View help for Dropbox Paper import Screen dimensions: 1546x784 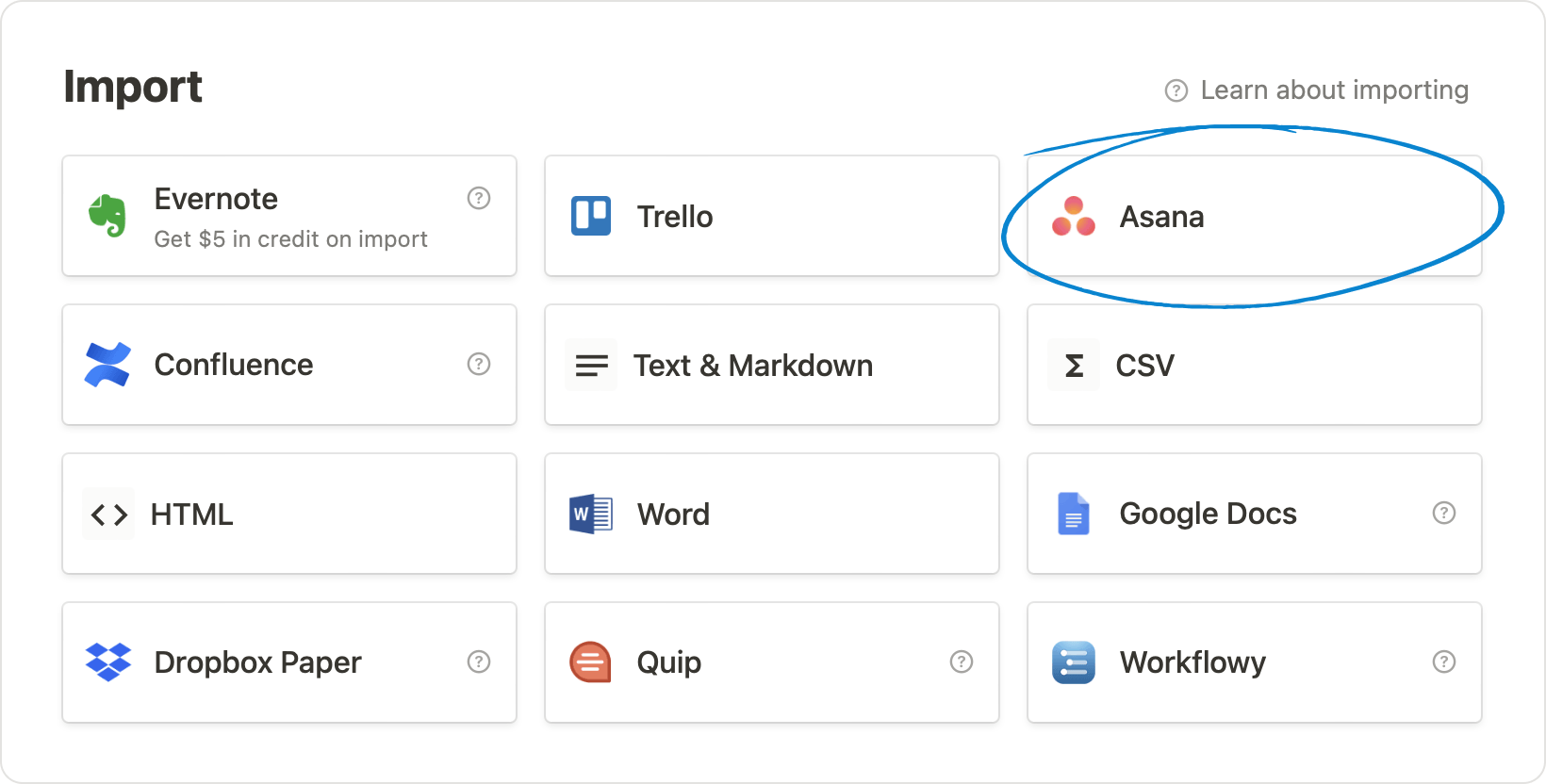point(479,661)
